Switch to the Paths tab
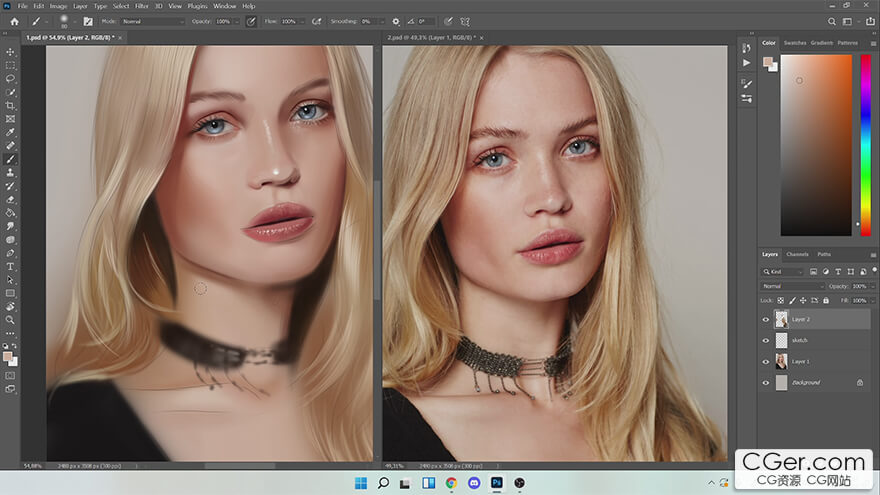This screenshot has height=495, width=880. (x=824, y=255)
